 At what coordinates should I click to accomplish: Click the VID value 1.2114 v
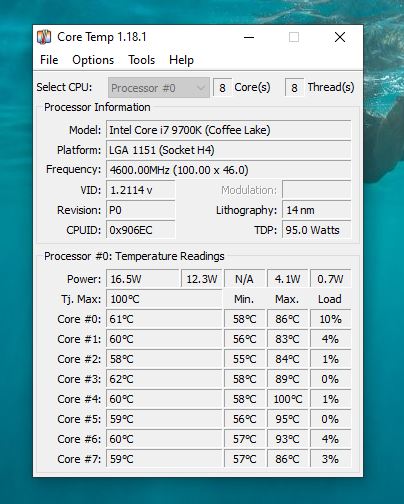tap(141, 190)
